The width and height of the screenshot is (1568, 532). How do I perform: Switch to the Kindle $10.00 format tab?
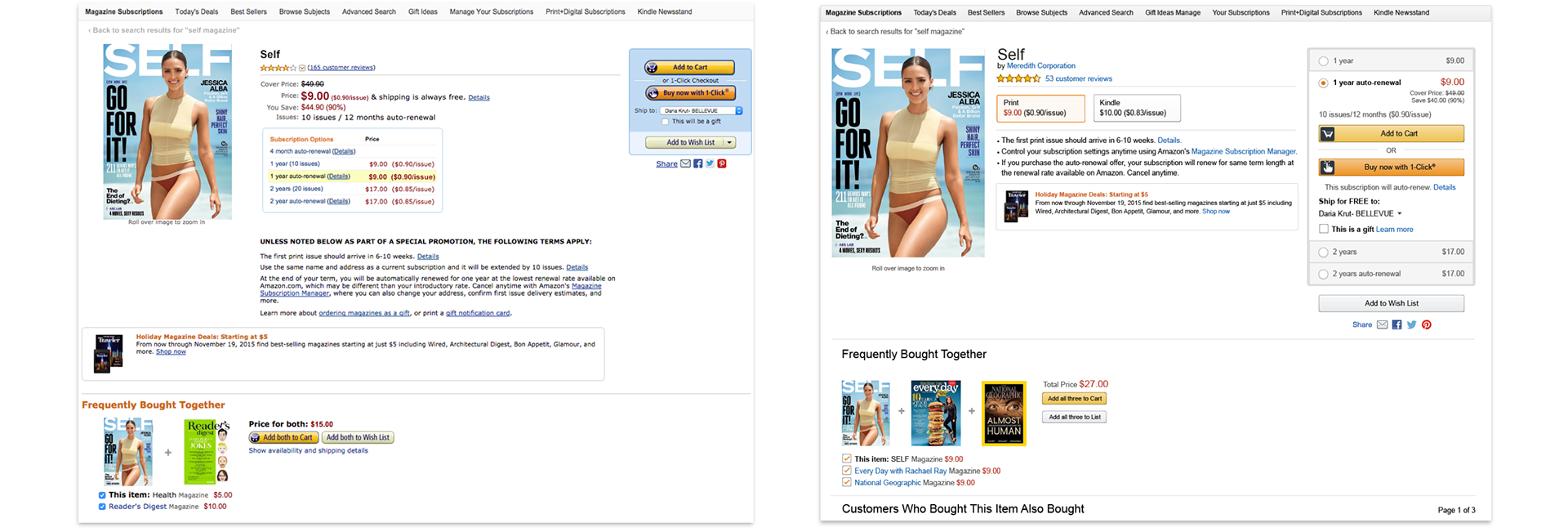point(1136,108)
